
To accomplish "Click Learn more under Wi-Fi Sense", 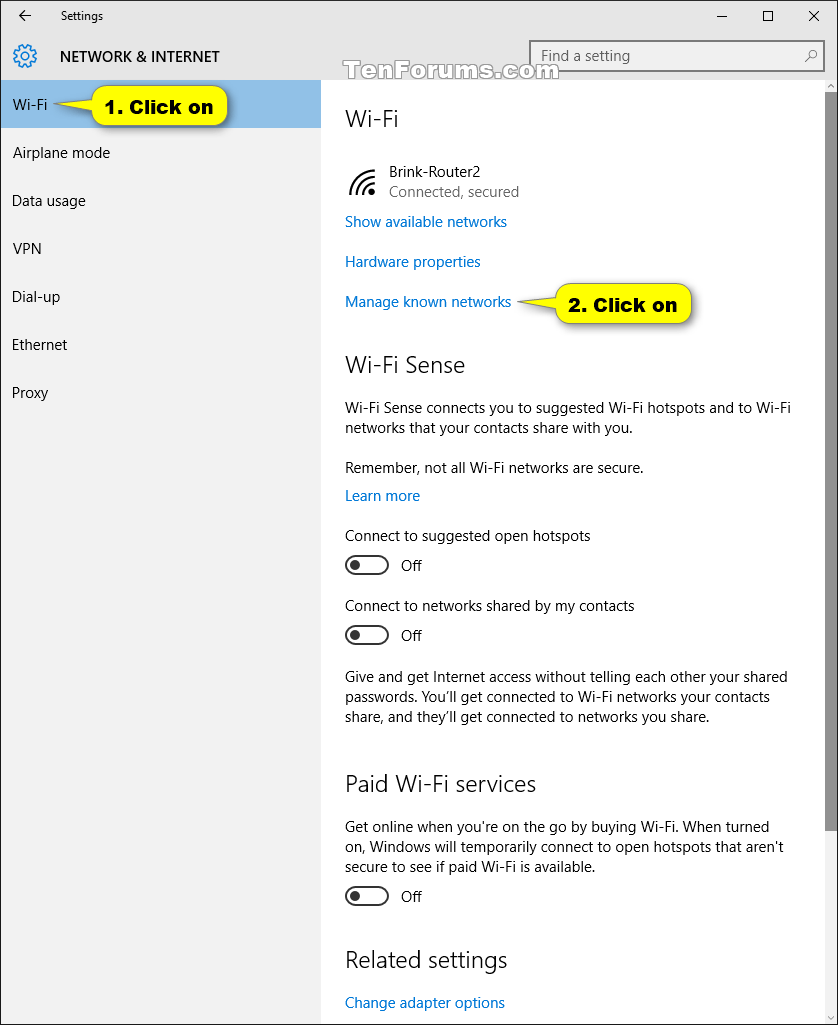I will pyautogui.click(x=382, y=495).
